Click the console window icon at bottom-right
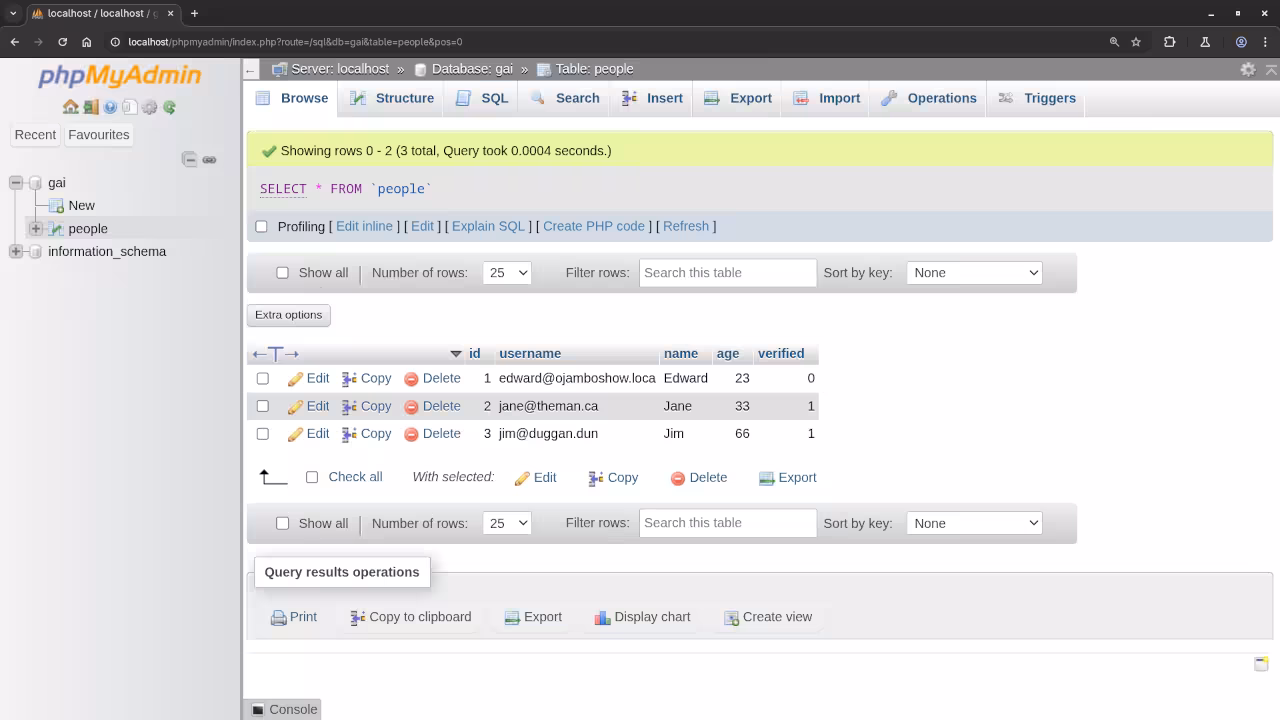The image size is (1280, 720). click(1261, 664)
